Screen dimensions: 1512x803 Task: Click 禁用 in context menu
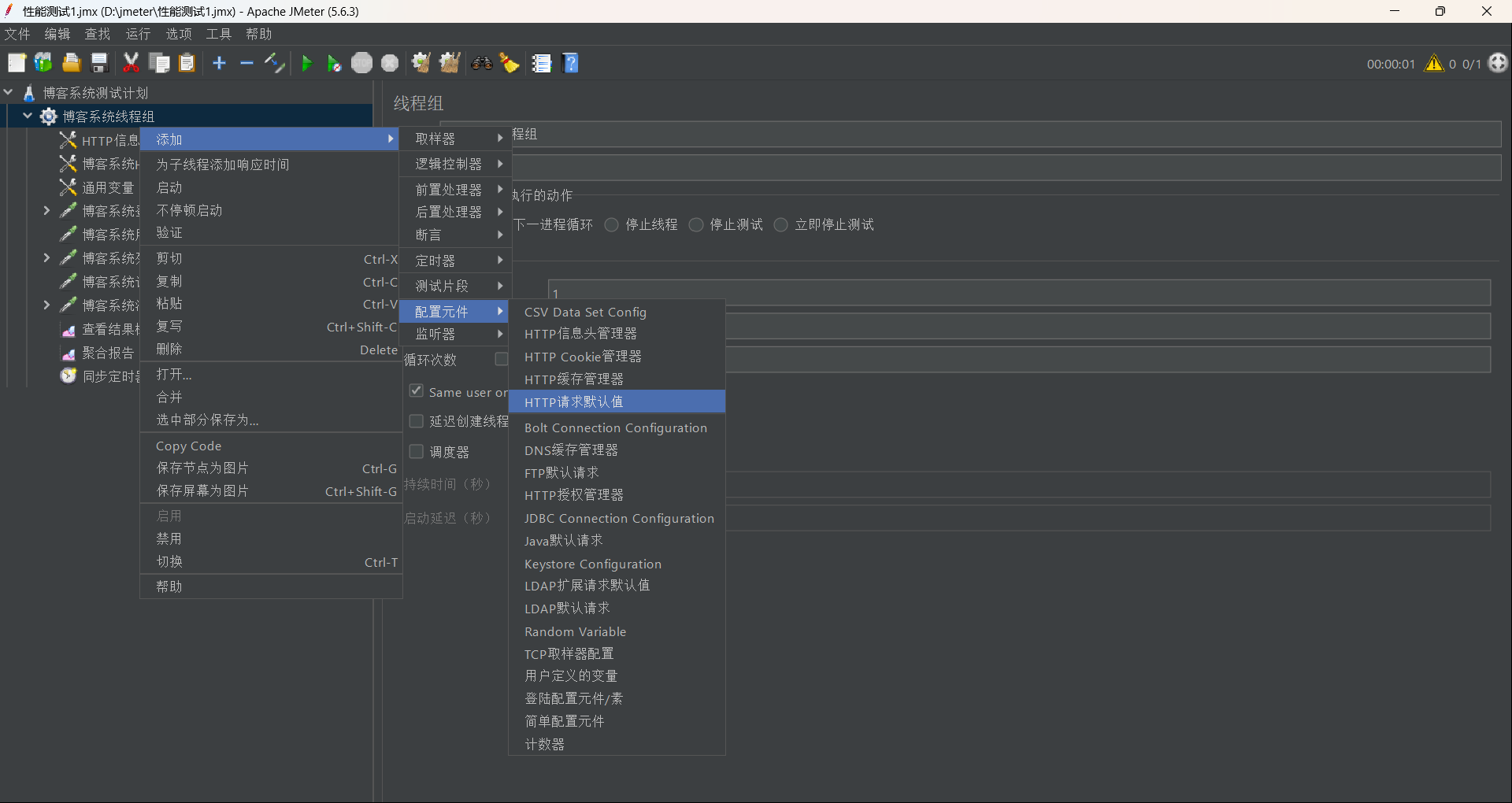pyautogui.click(x=271, y=538)
